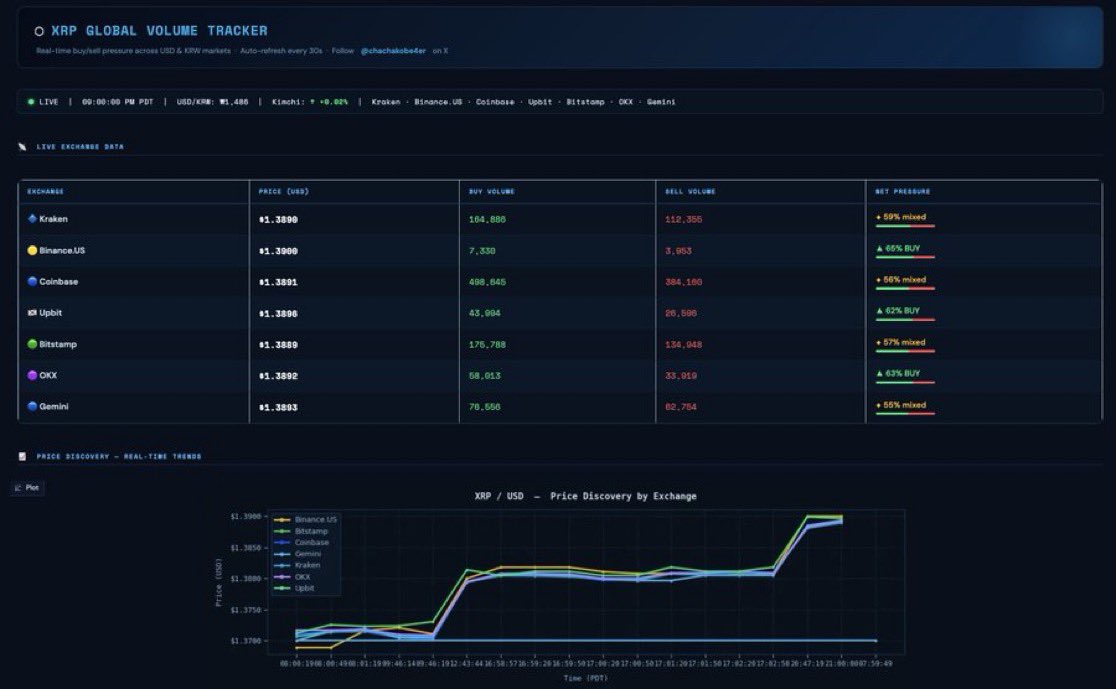Click the 09:00:00 PM PDT clock in status bar
Image resolution: width=1116 pixels, height=689 pixels.
[117, 102]
